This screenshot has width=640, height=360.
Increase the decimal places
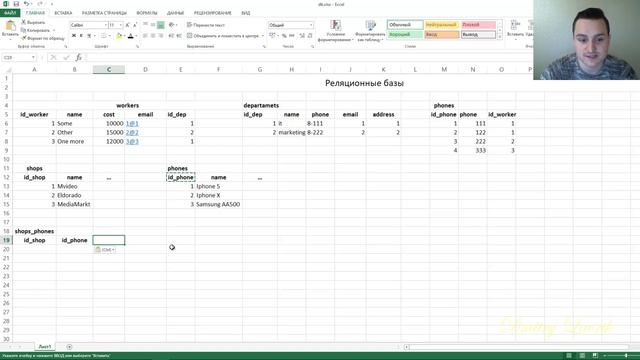(302, 36)
